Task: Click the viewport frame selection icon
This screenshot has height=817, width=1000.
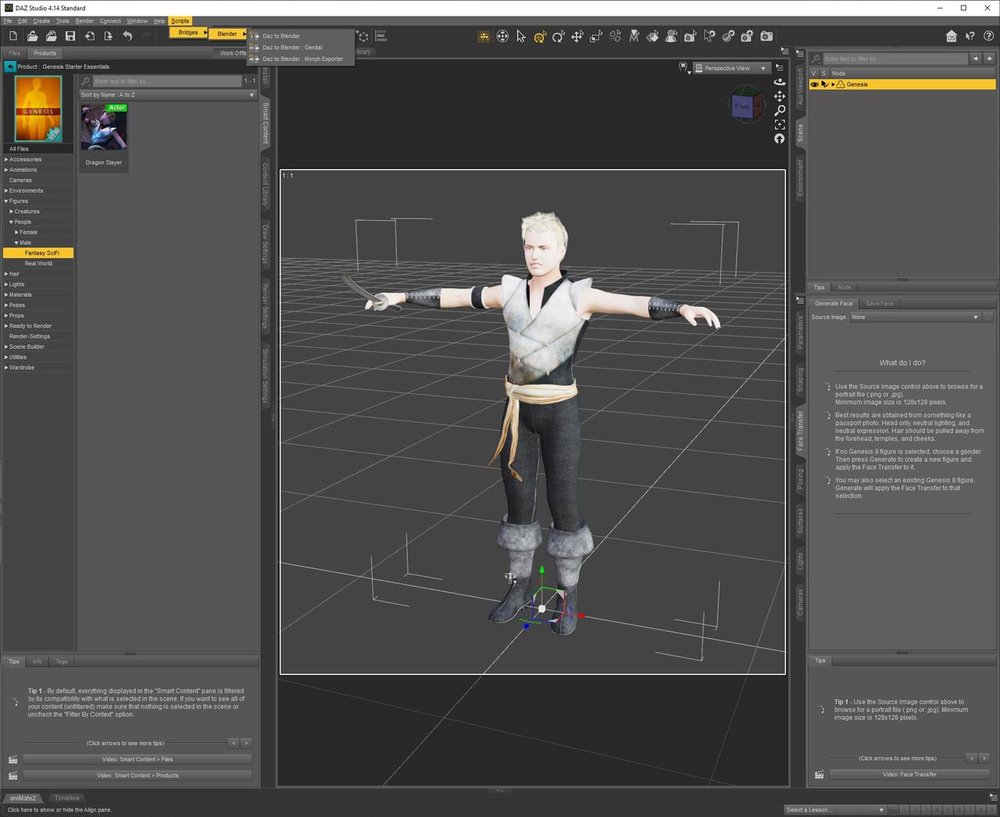Action: tap(780, 124)
